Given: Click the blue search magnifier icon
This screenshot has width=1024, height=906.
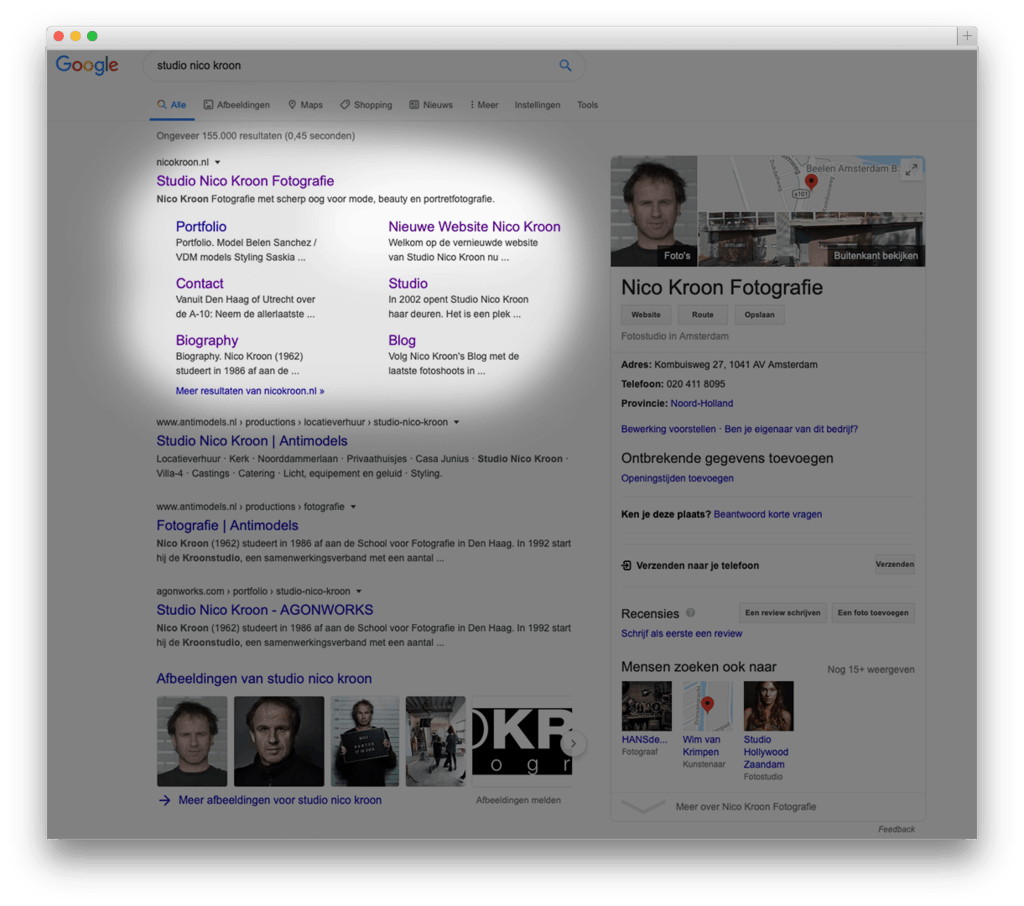Looking at the screenshot, I should point(565,65).
